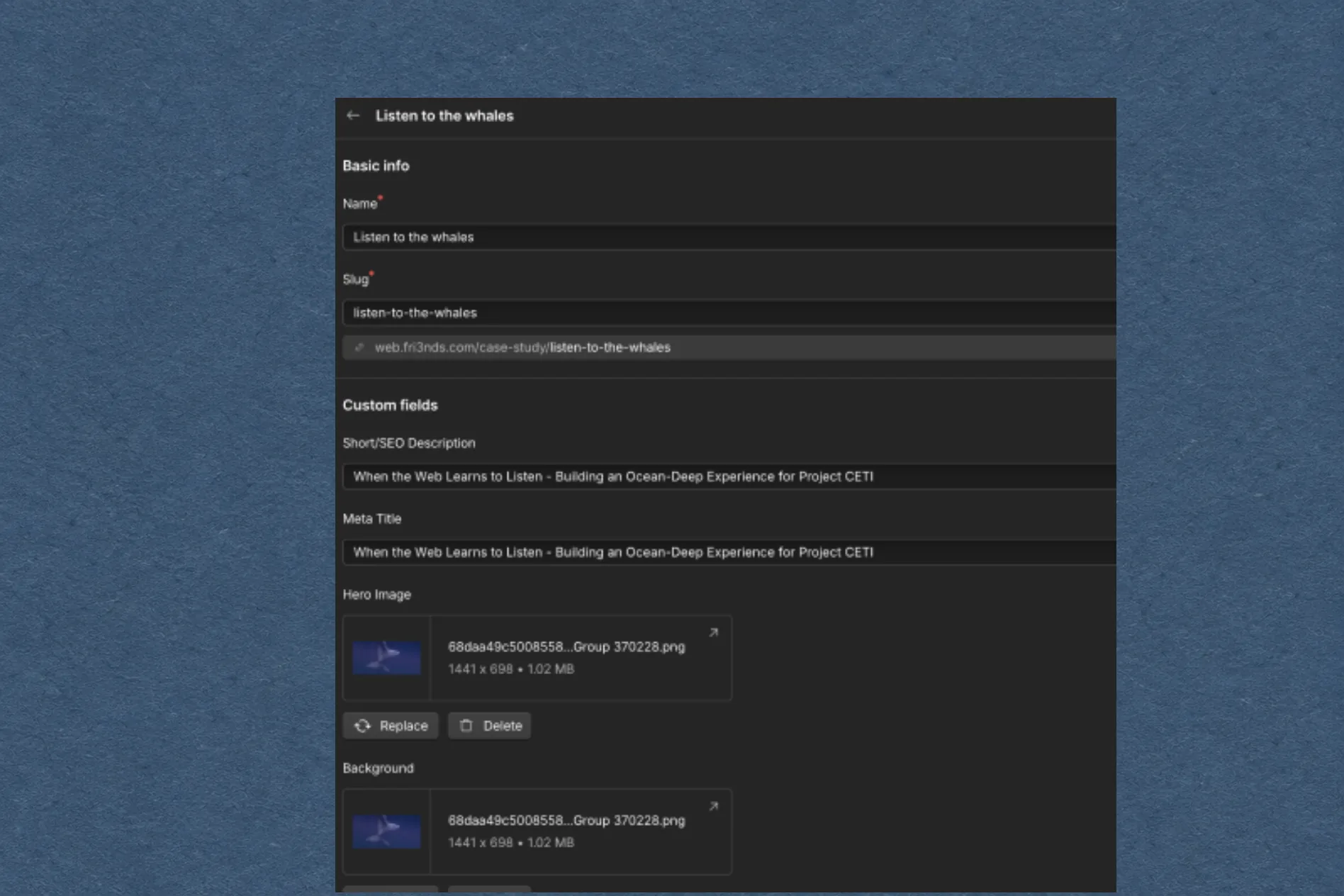Delete the Hero Image

[489, 726]
